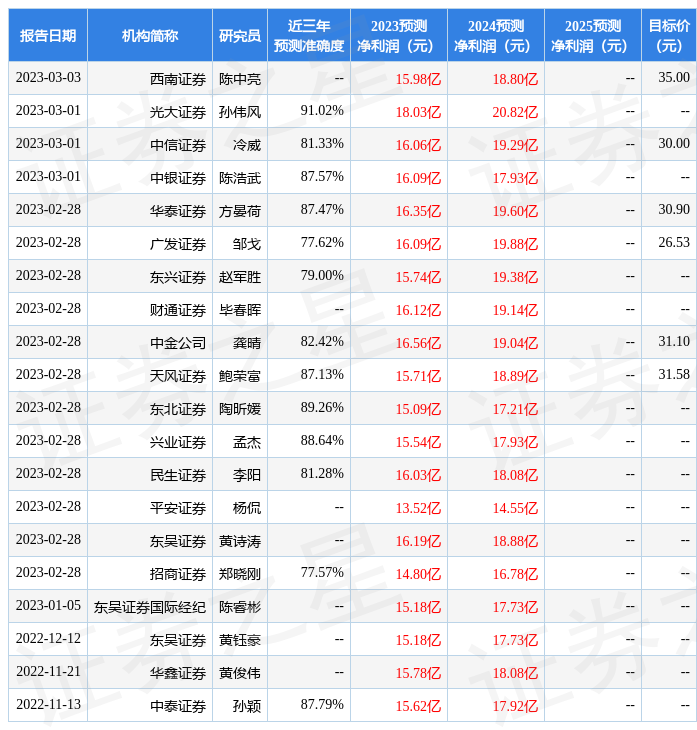Click the 目标价(元) column header

pos(669,35)
